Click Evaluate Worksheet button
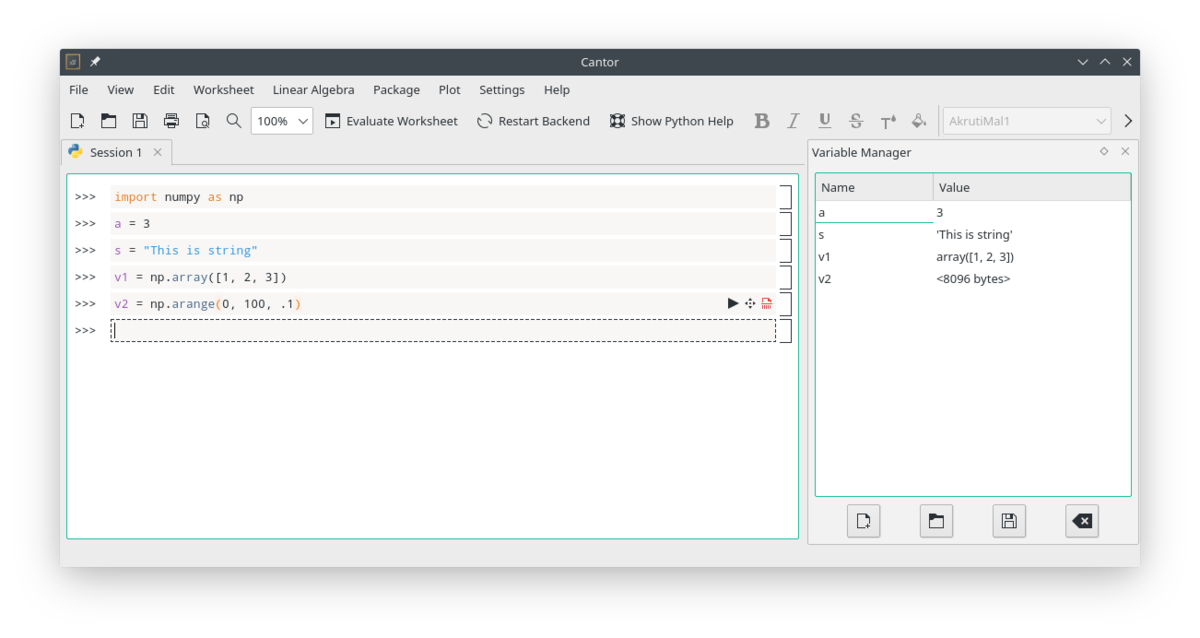Screen dimensions: 1200x638 coord(391,121)
